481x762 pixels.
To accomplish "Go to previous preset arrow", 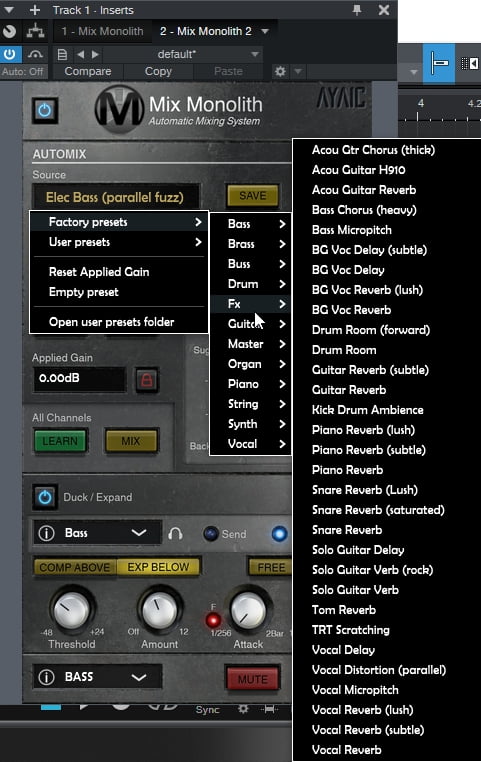I will click(81, 54).
